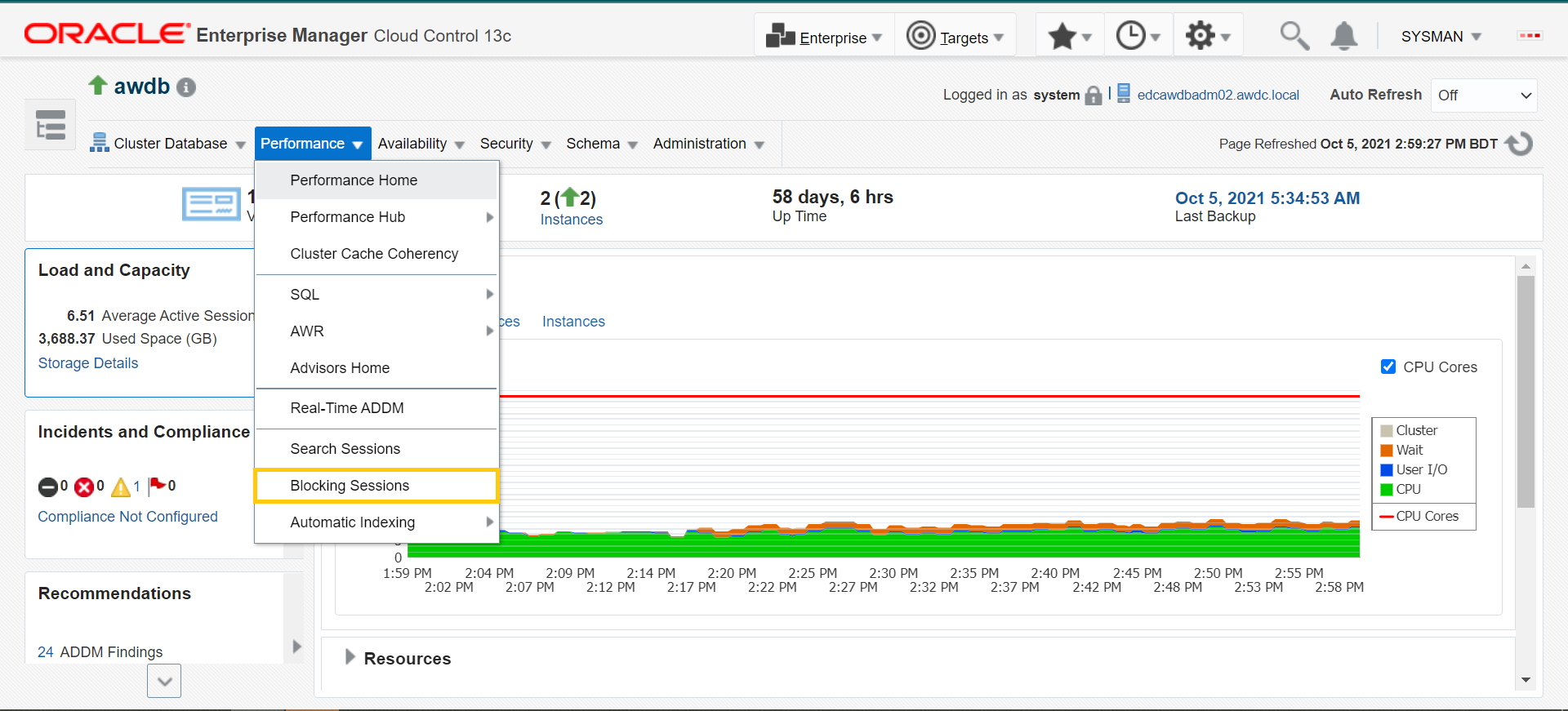Click the Cluster legend swatch

pos(1387,431)
